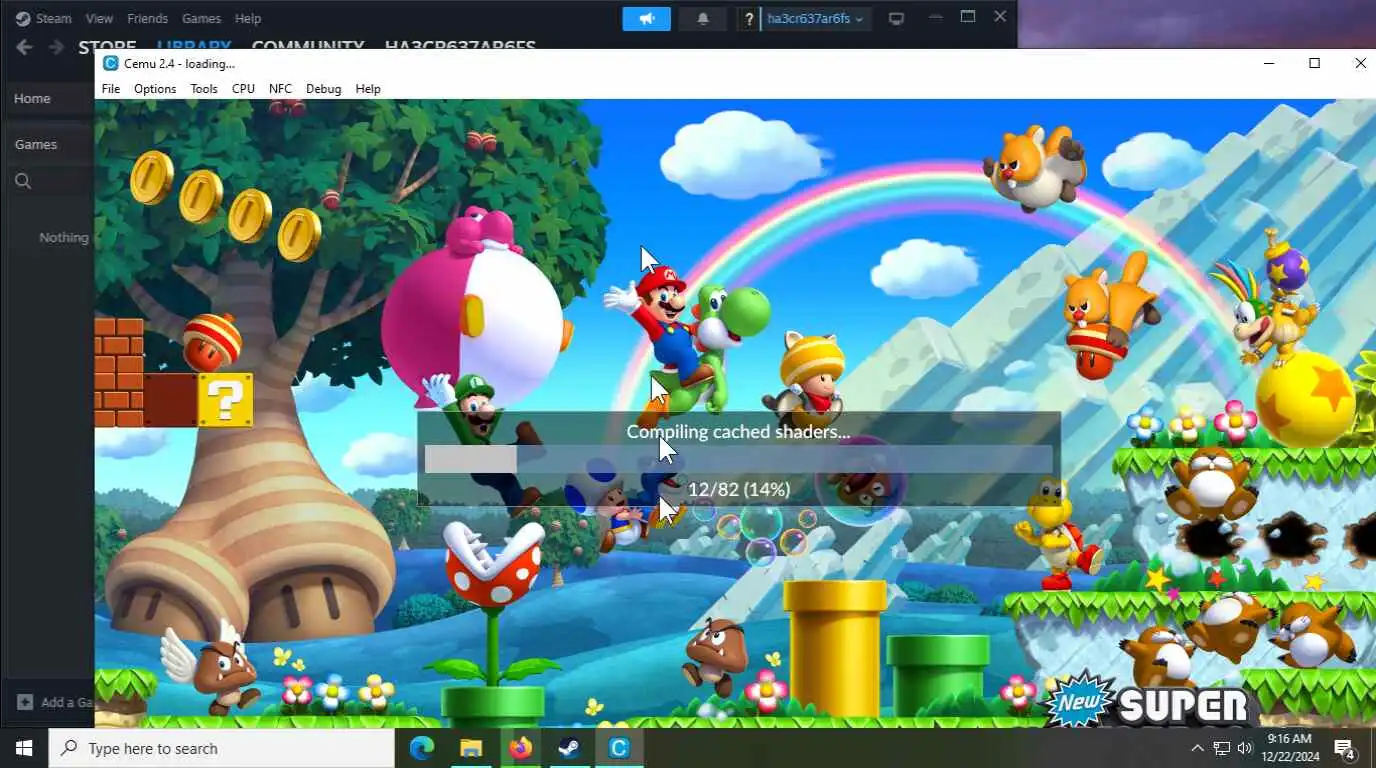This screenshot has width=1376, height=768.
Task: Open Windows notification center icon
Action: [x=1345, y=748]
